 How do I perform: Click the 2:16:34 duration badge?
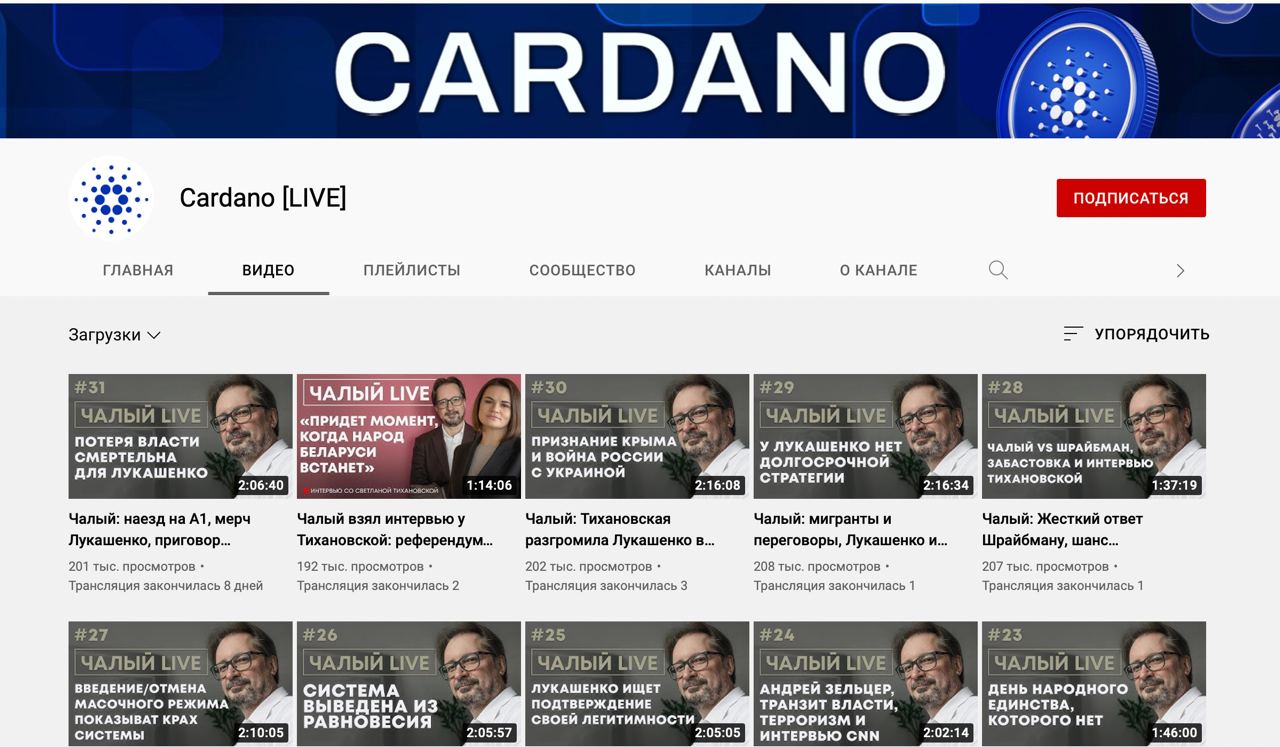(946, 485)
